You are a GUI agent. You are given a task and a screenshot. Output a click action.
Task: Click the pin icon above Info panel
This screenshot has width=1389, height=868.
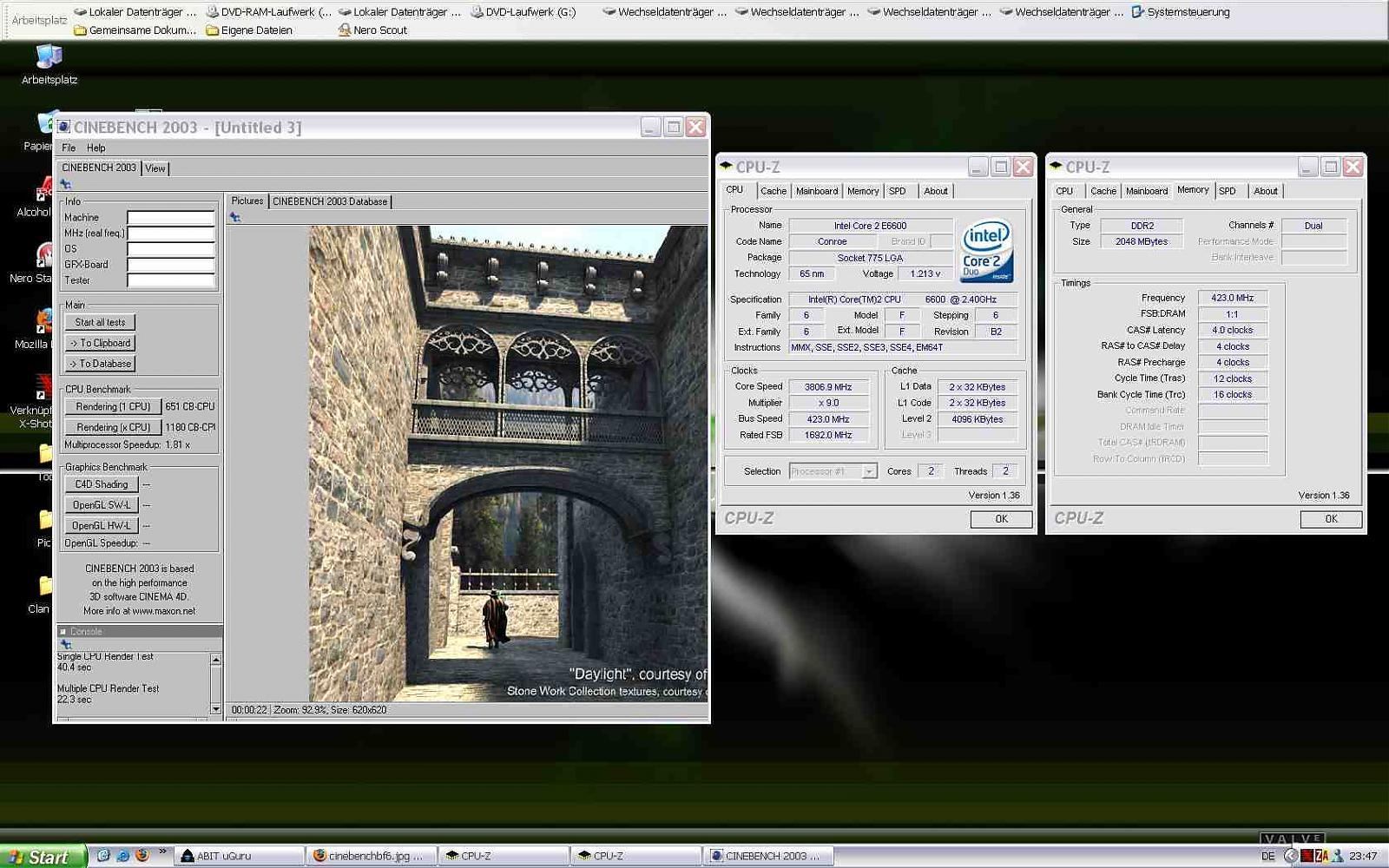[x=66, y=184]
